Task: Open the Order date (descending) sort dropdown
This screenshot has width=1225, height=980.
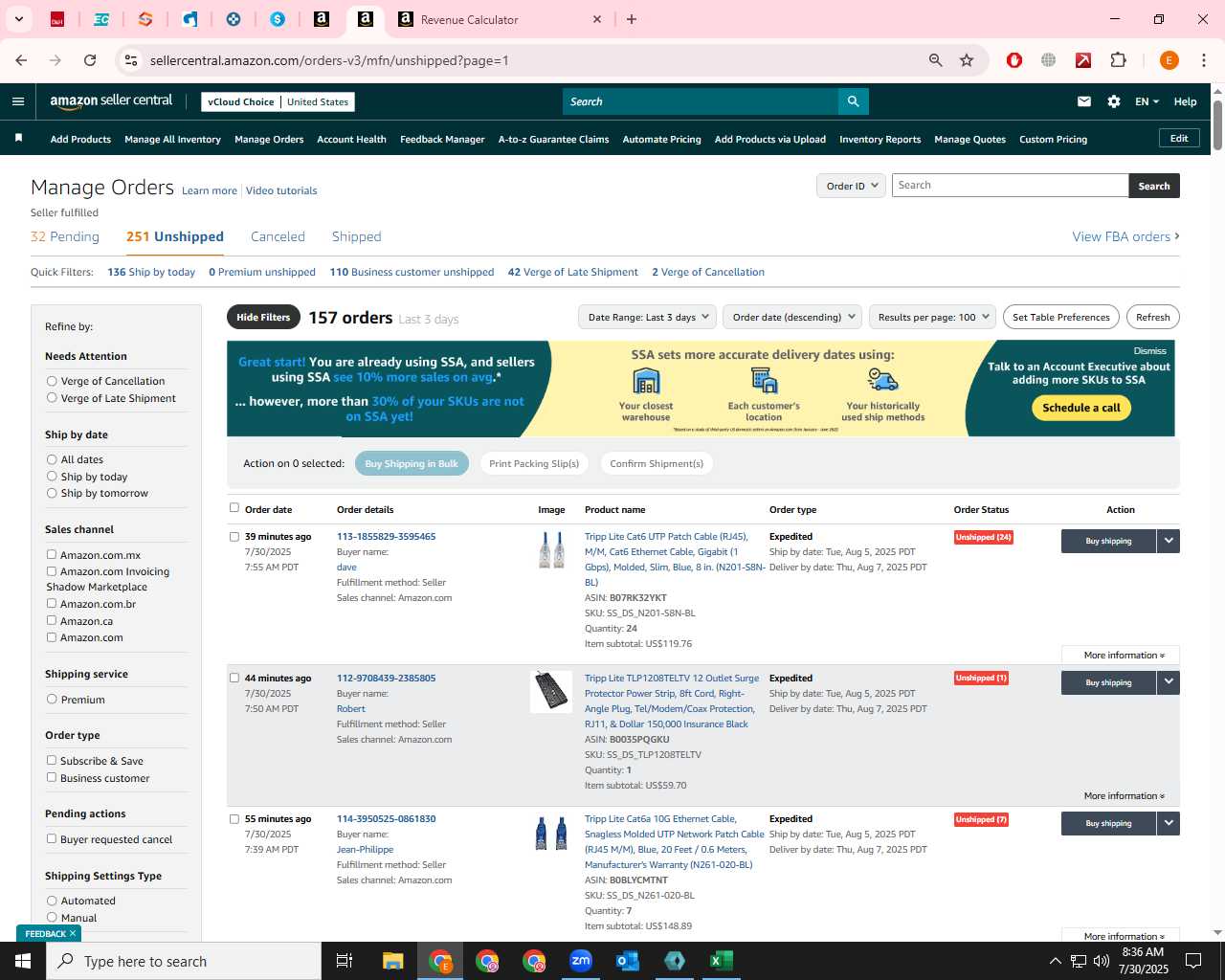Action: [792, 317]
